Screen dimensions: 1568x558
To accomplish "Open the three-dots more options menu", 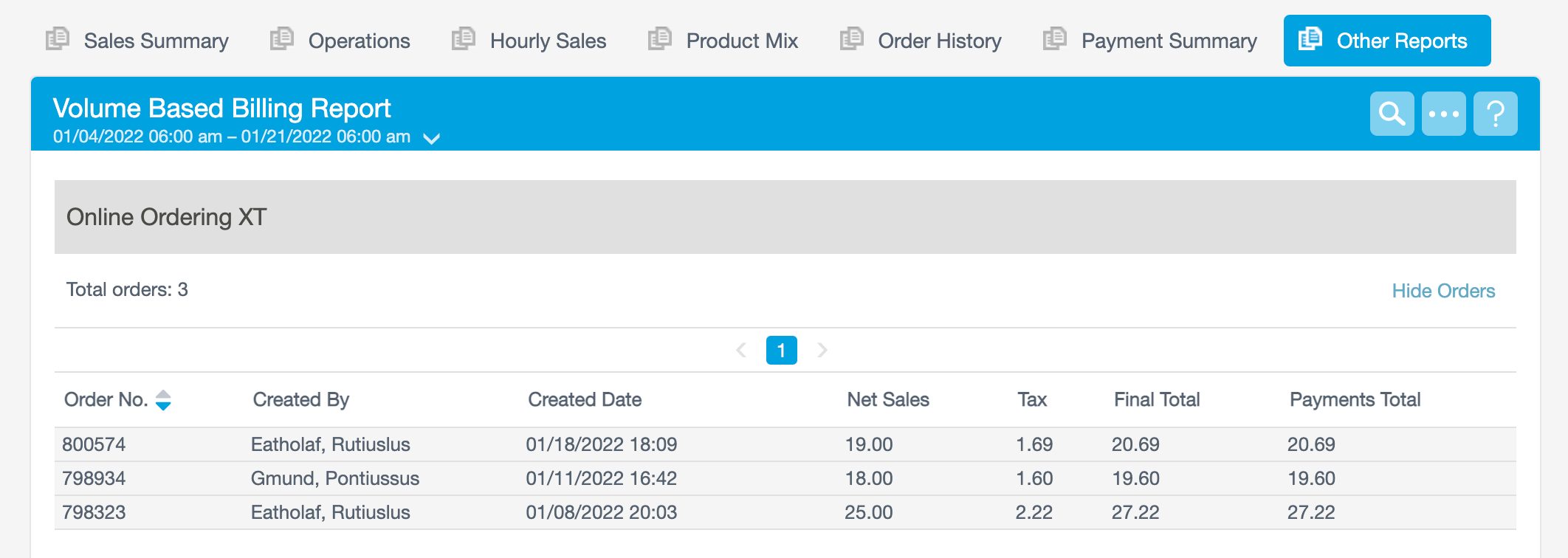I will [1443, 114].
